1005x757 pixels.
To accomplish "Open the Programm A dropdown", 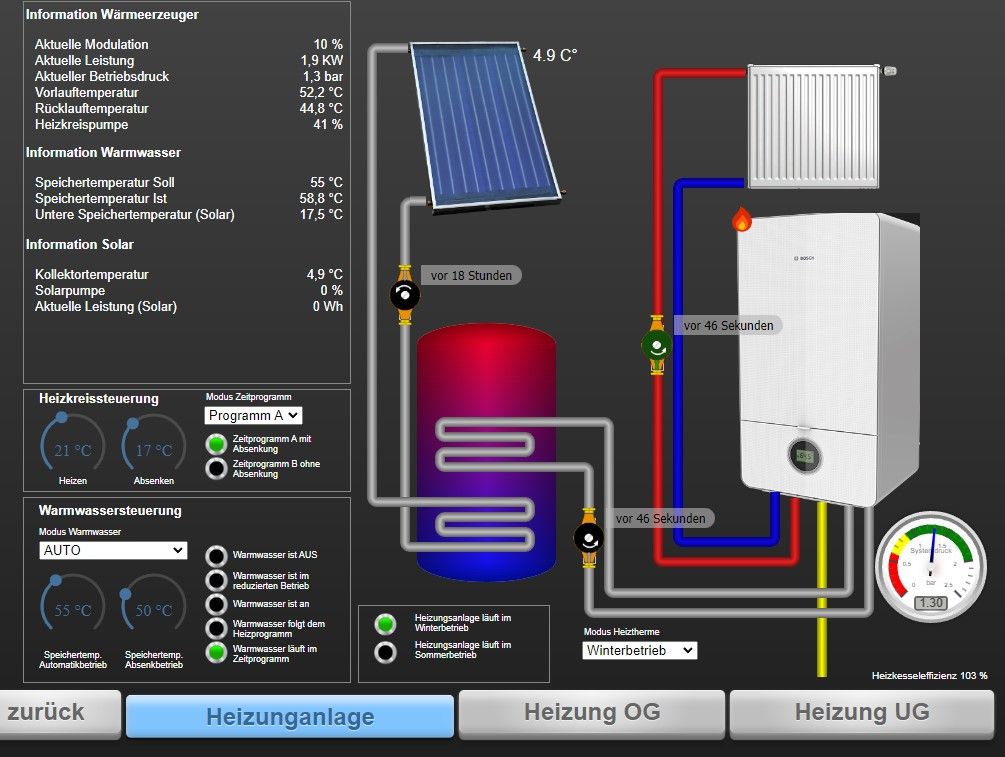I will 253,415.
